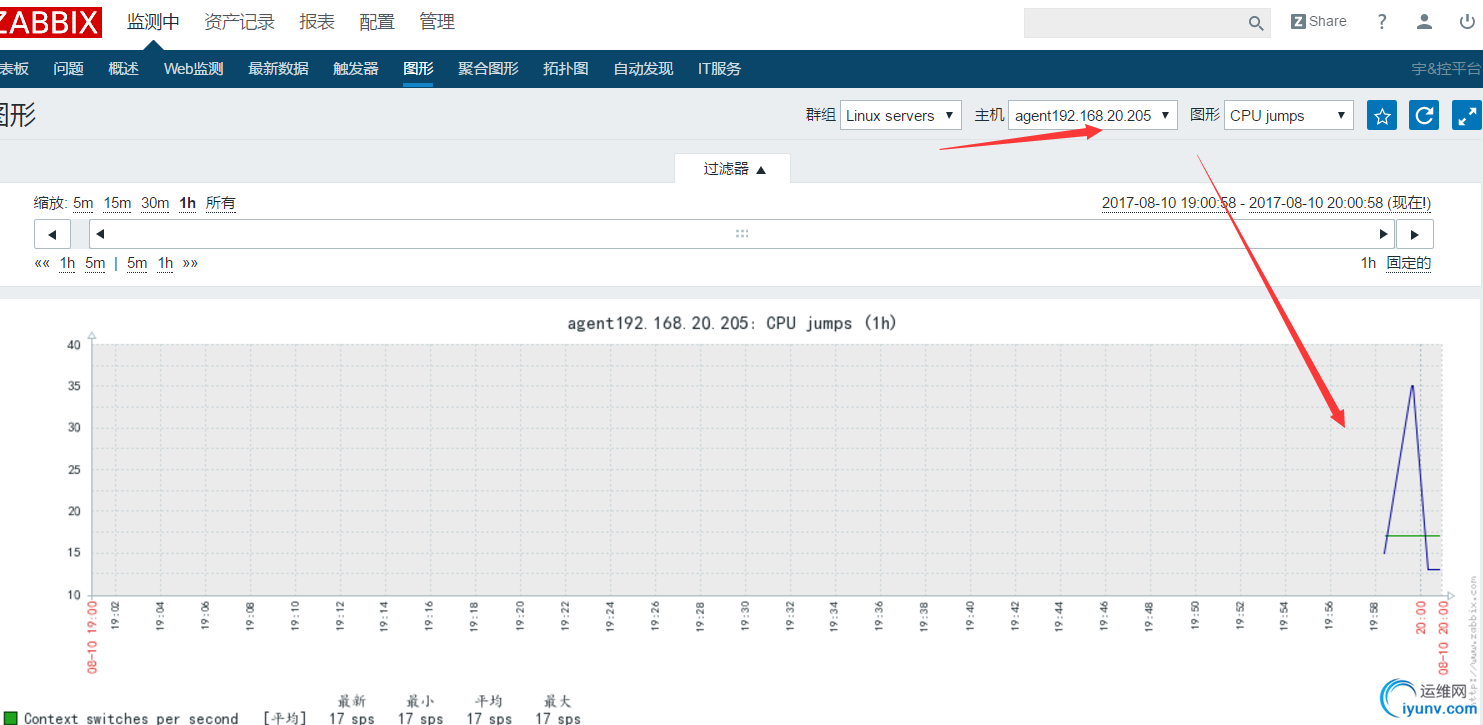This screenshot has height=725, width=1483.
Task: Switch to the 最新数据 latest data tab
Action: [x=278, y=68]
